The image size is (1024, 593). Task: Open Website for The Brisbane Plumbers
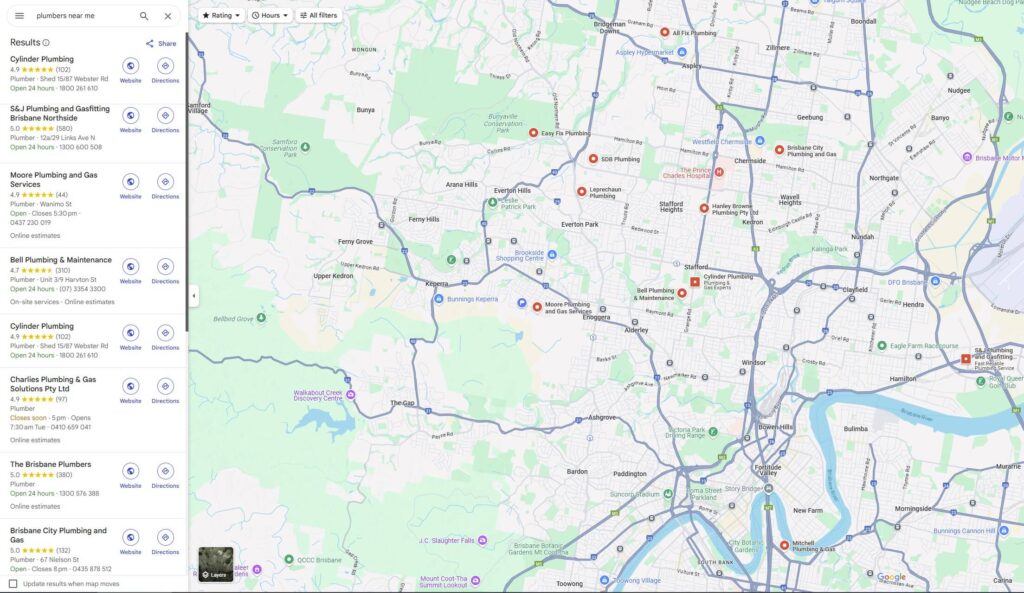tap(131, 475)
